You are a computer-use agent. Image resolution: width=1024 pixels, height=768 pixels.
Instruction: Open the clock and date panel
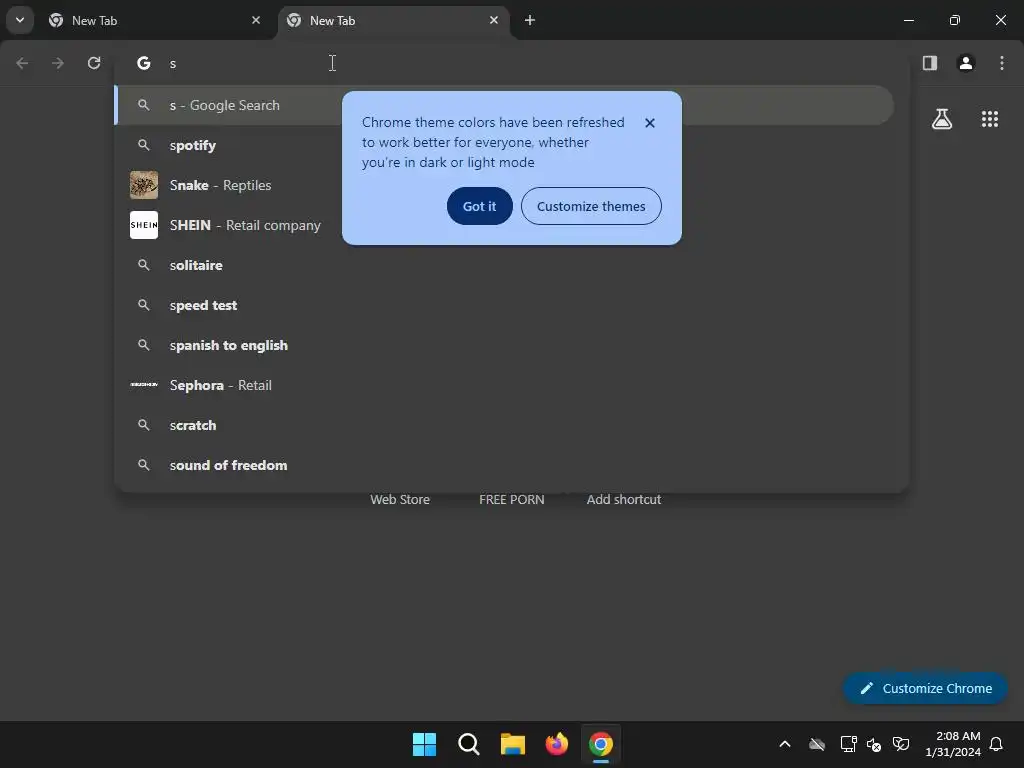coord(953,744)
